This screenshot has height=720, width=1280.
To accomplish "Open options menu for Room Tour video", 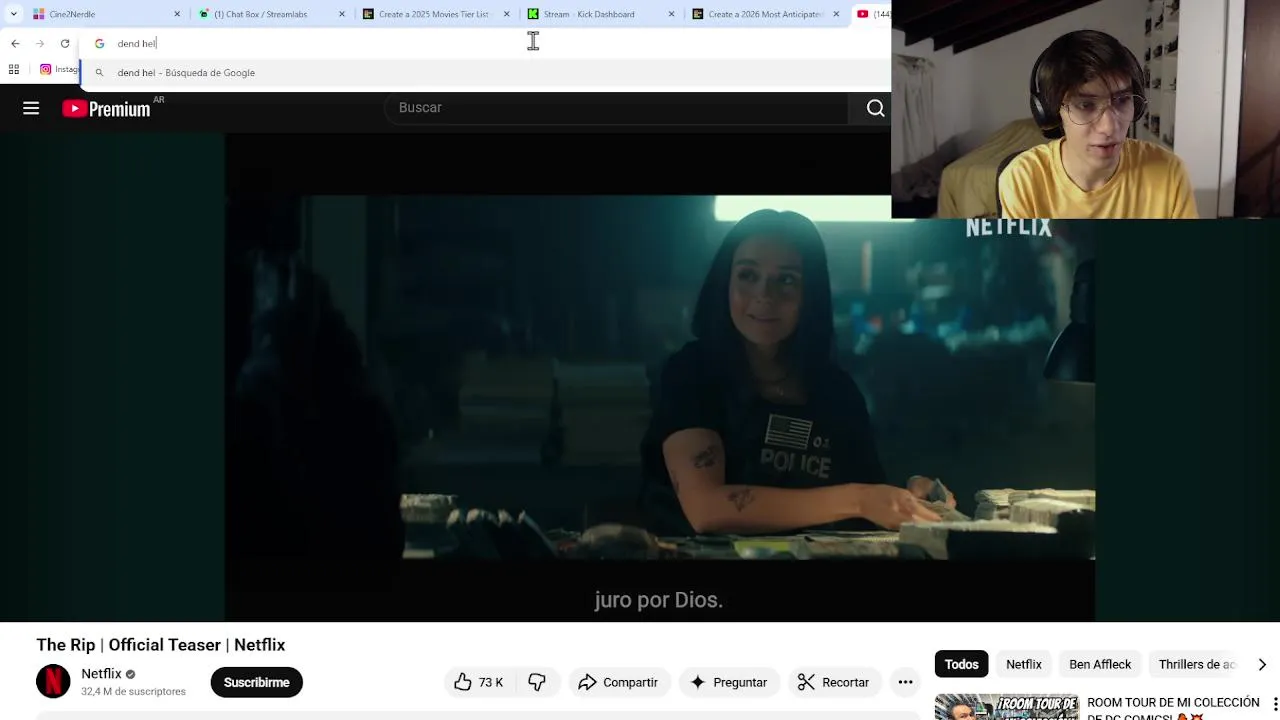I will 1274,704.
